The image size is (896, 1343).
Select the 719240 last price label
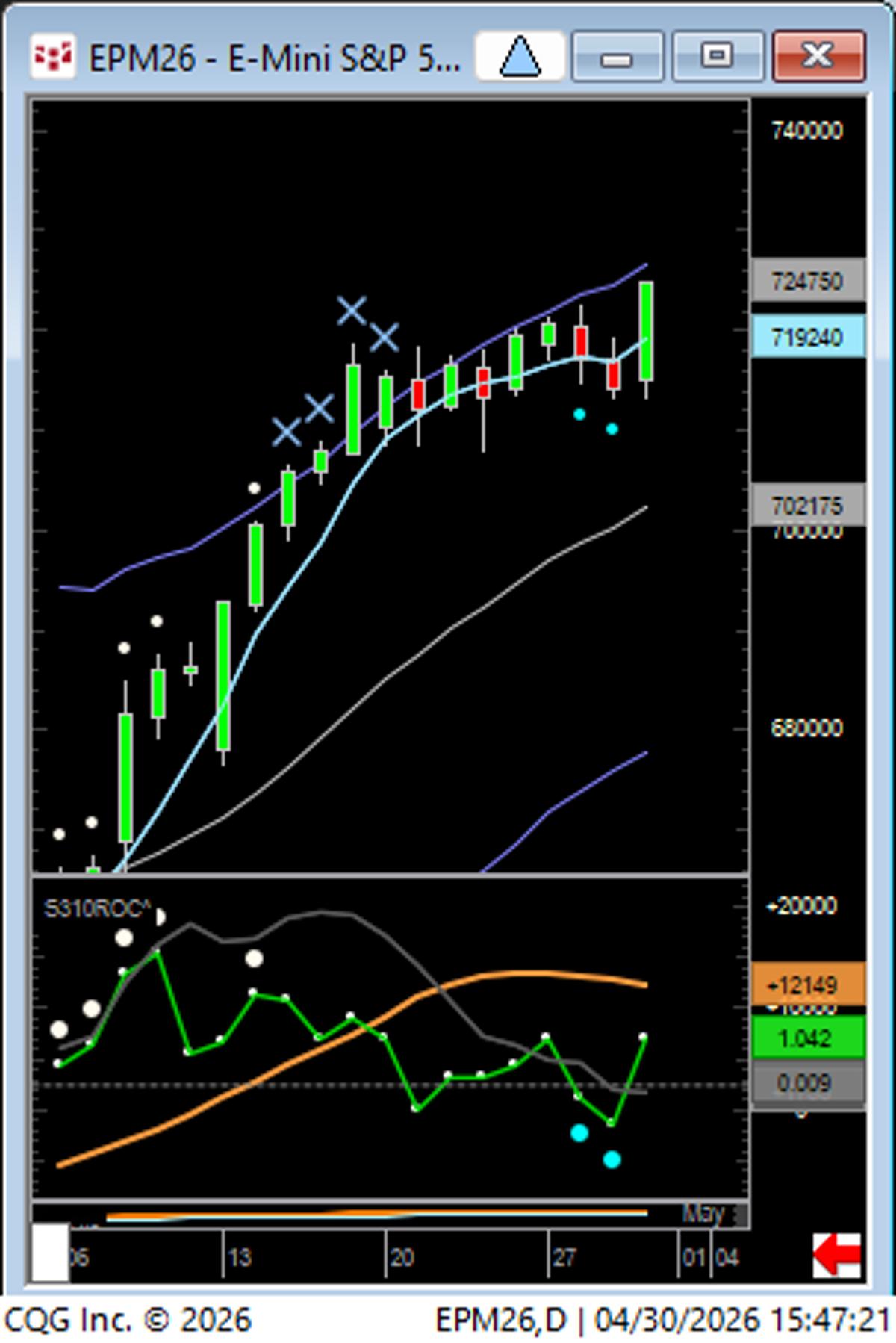(808, 337)
